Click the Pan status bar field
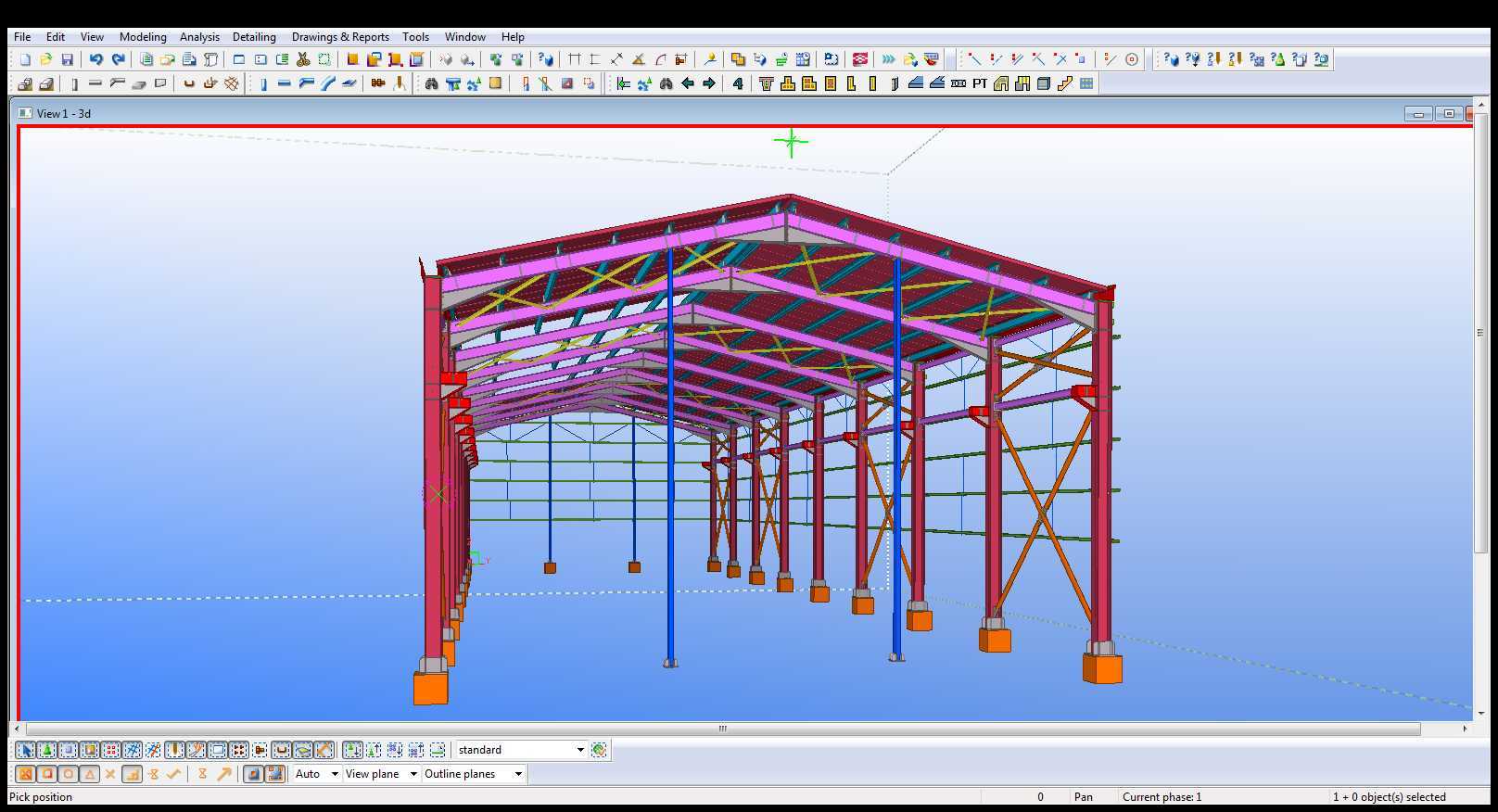This screenshot has width=1498, height=812. [x=1083, y=797]
